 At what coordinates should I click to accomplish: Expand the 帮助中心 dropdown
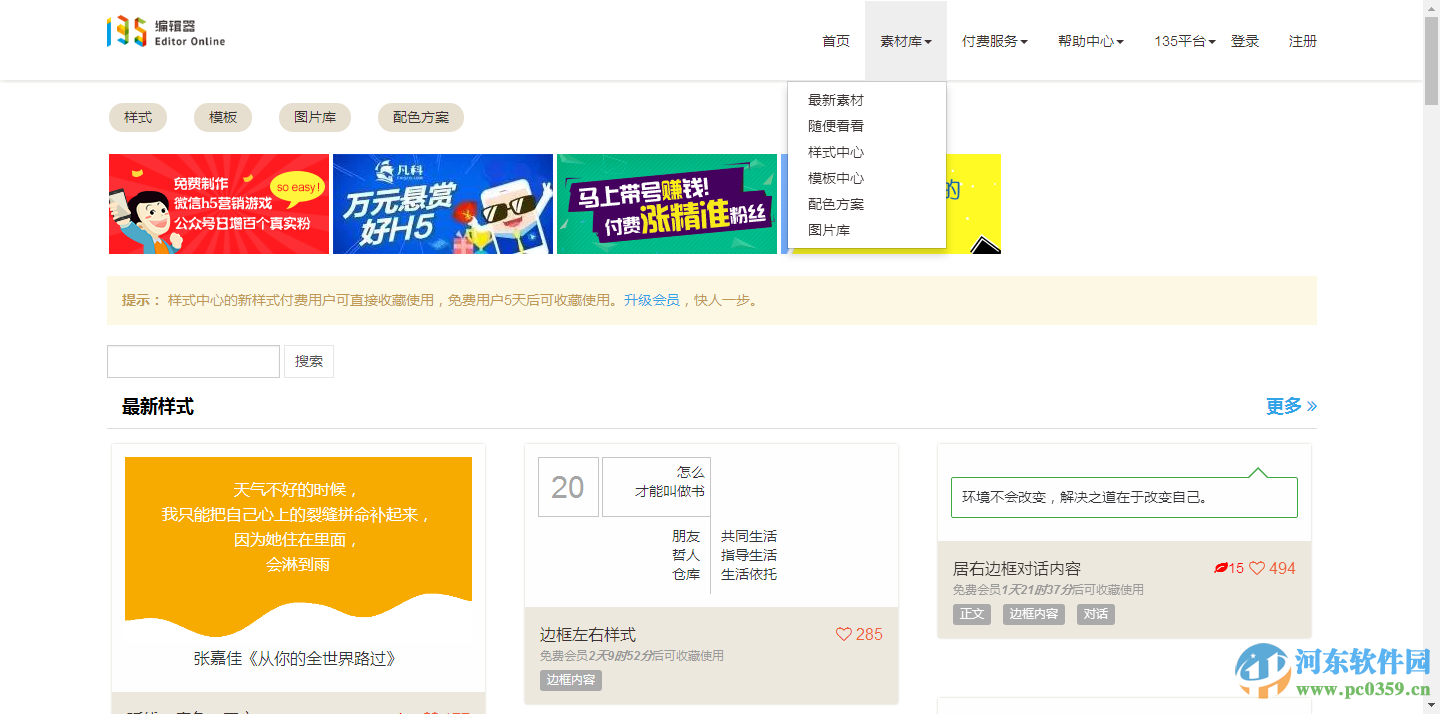tap(1091, 41)
